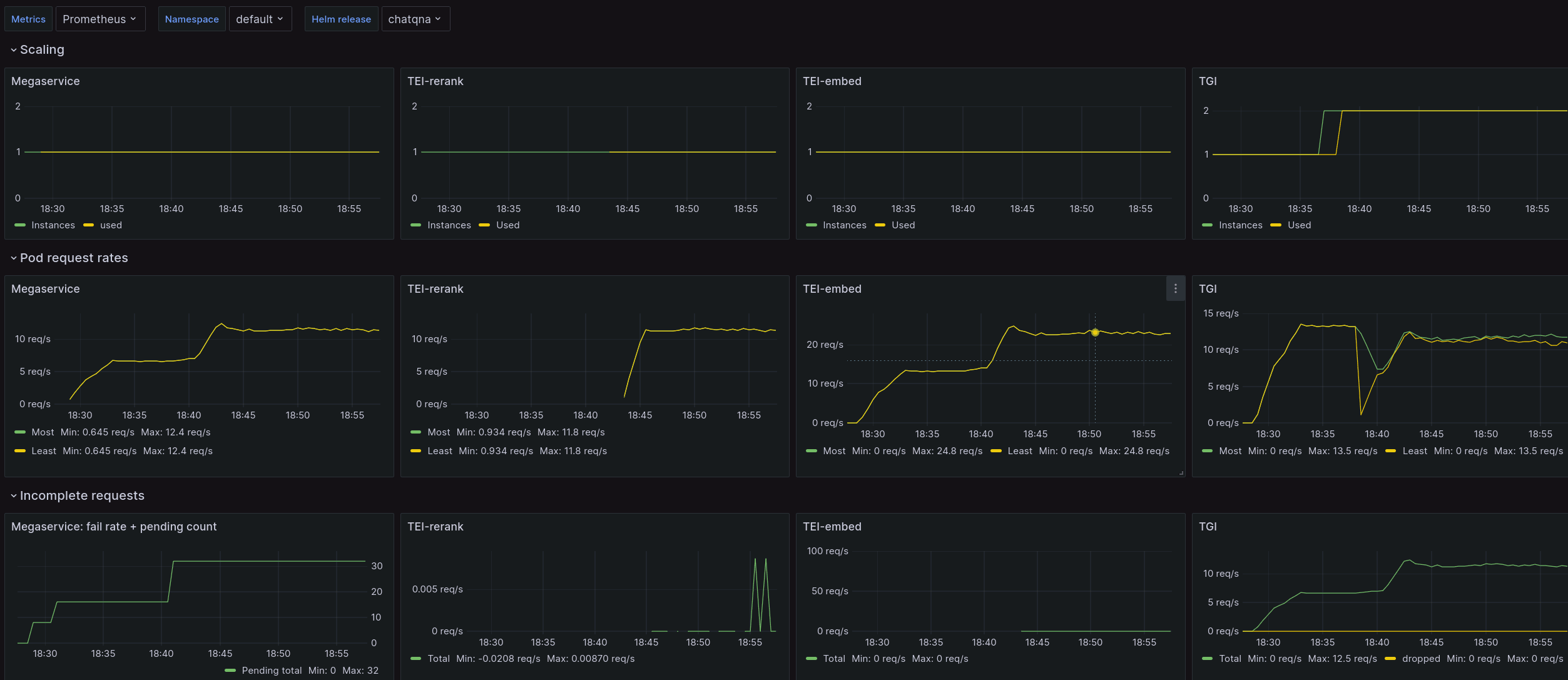The image size is (1568, 680).
Task: Open TGI panel title in Pod request rates
Action: coord(1208,289)
